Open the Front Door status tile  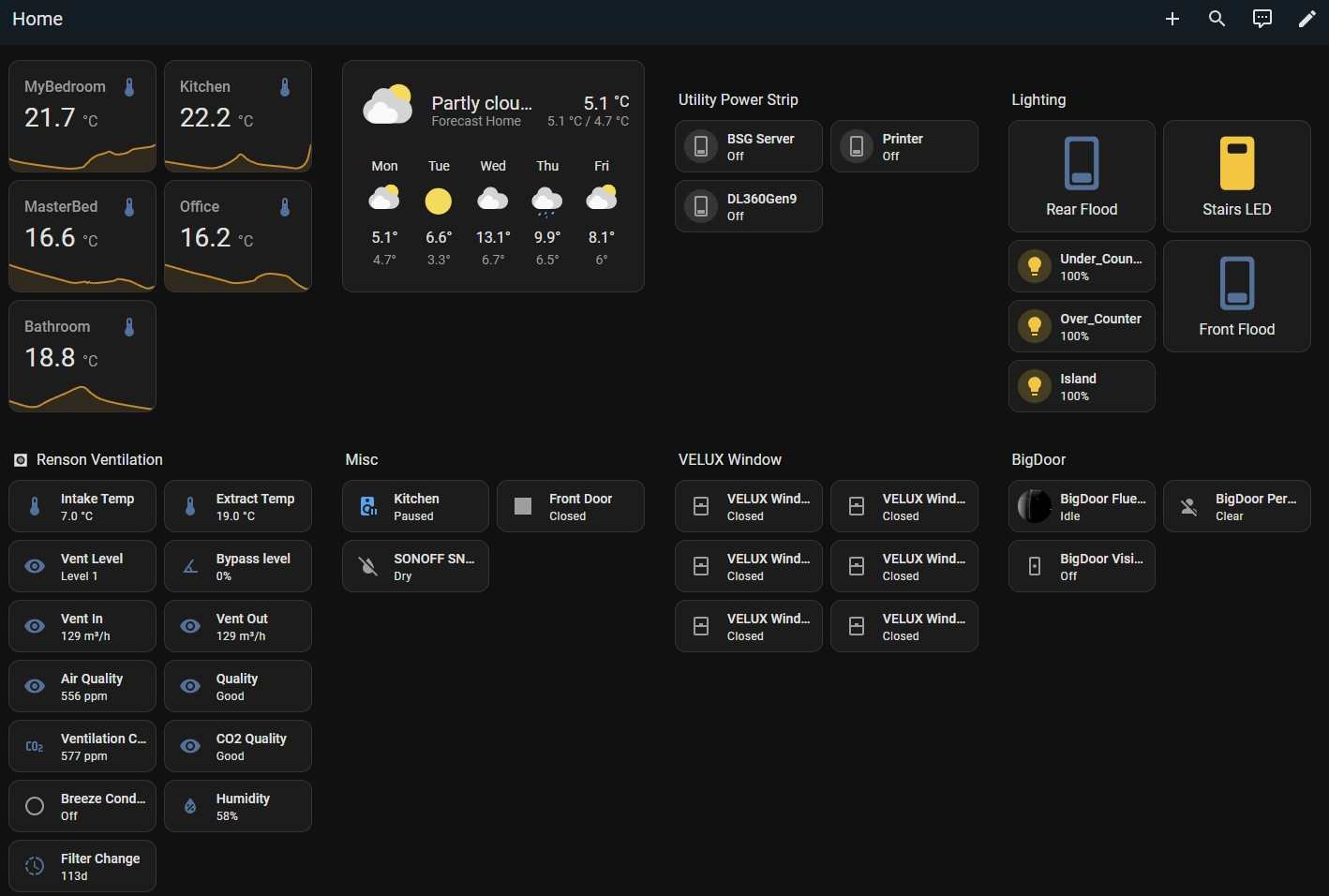[x=570, y=507]
